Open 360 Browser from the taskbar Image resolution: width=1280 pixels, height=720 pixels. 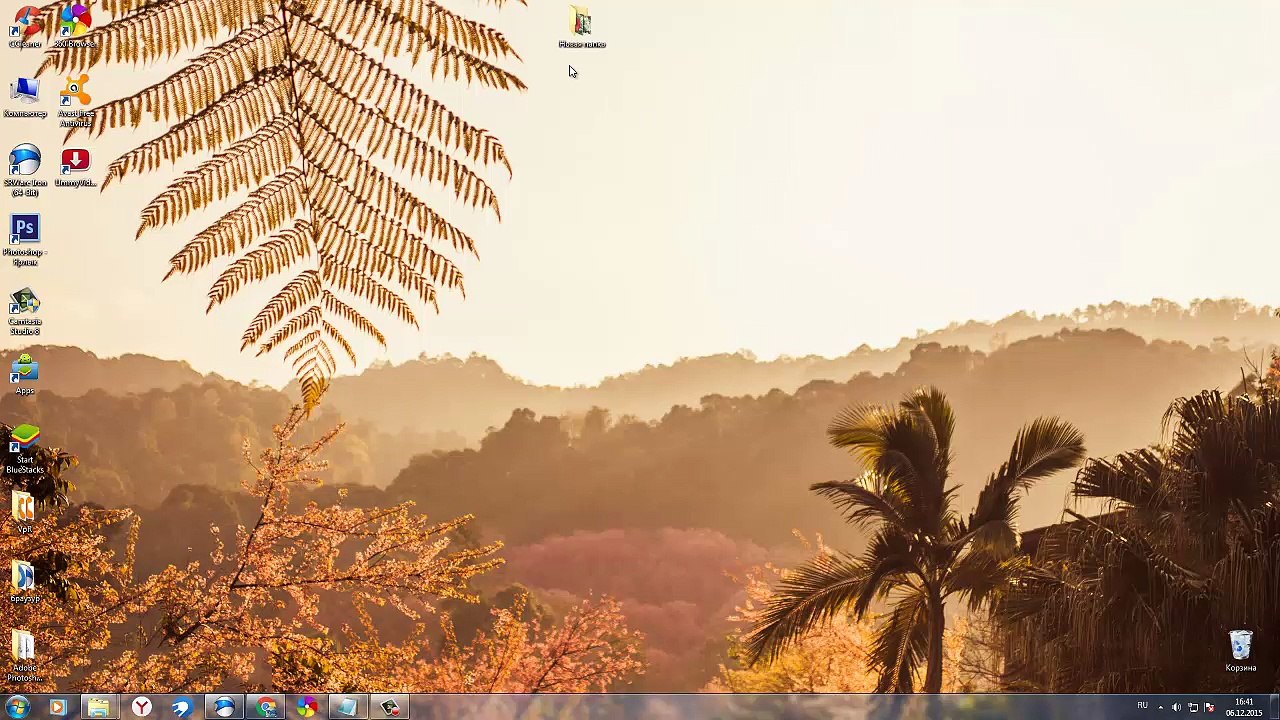pos(307,708)
